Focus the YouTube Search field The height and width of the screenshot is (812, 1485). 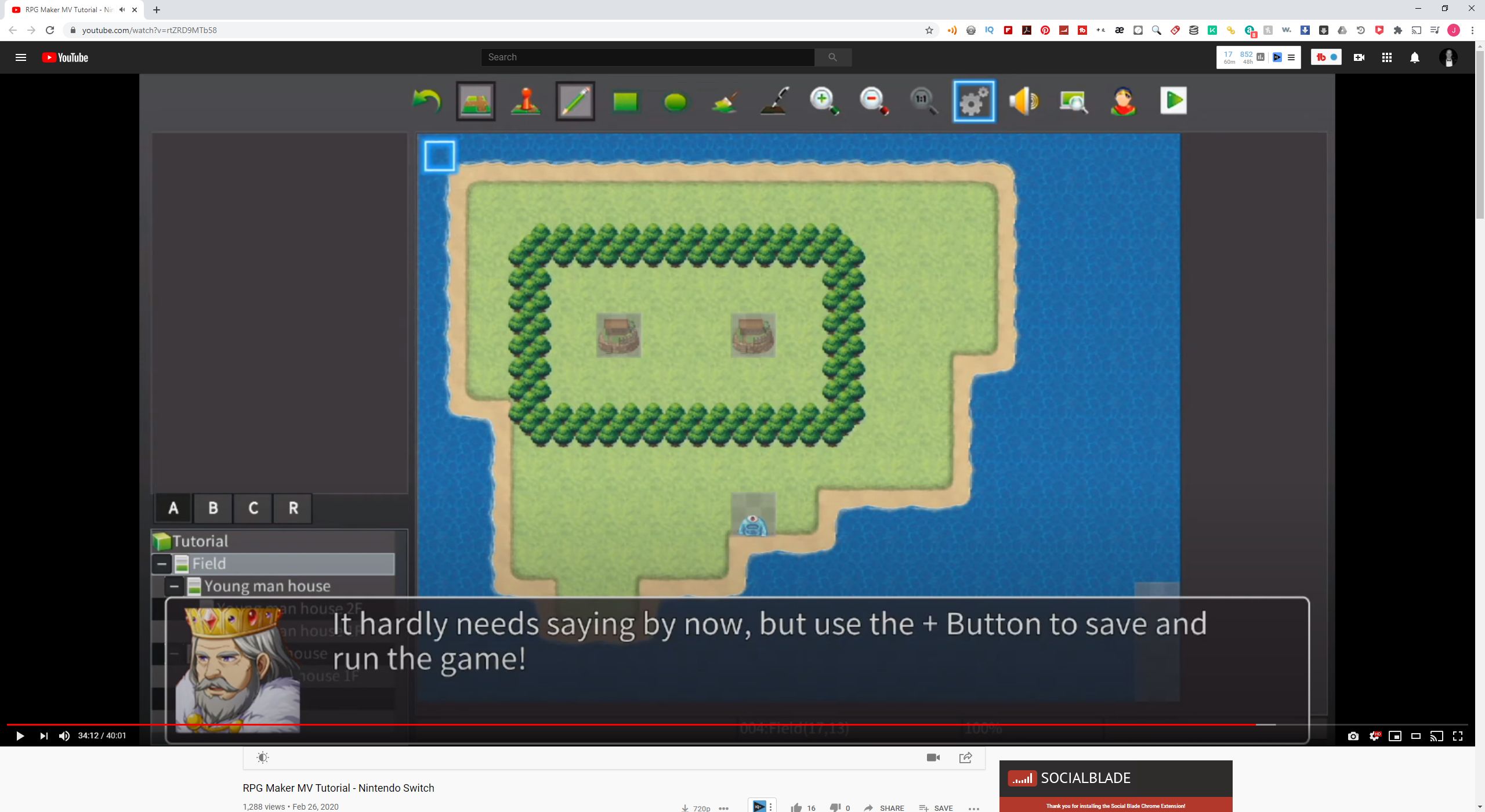647,57
